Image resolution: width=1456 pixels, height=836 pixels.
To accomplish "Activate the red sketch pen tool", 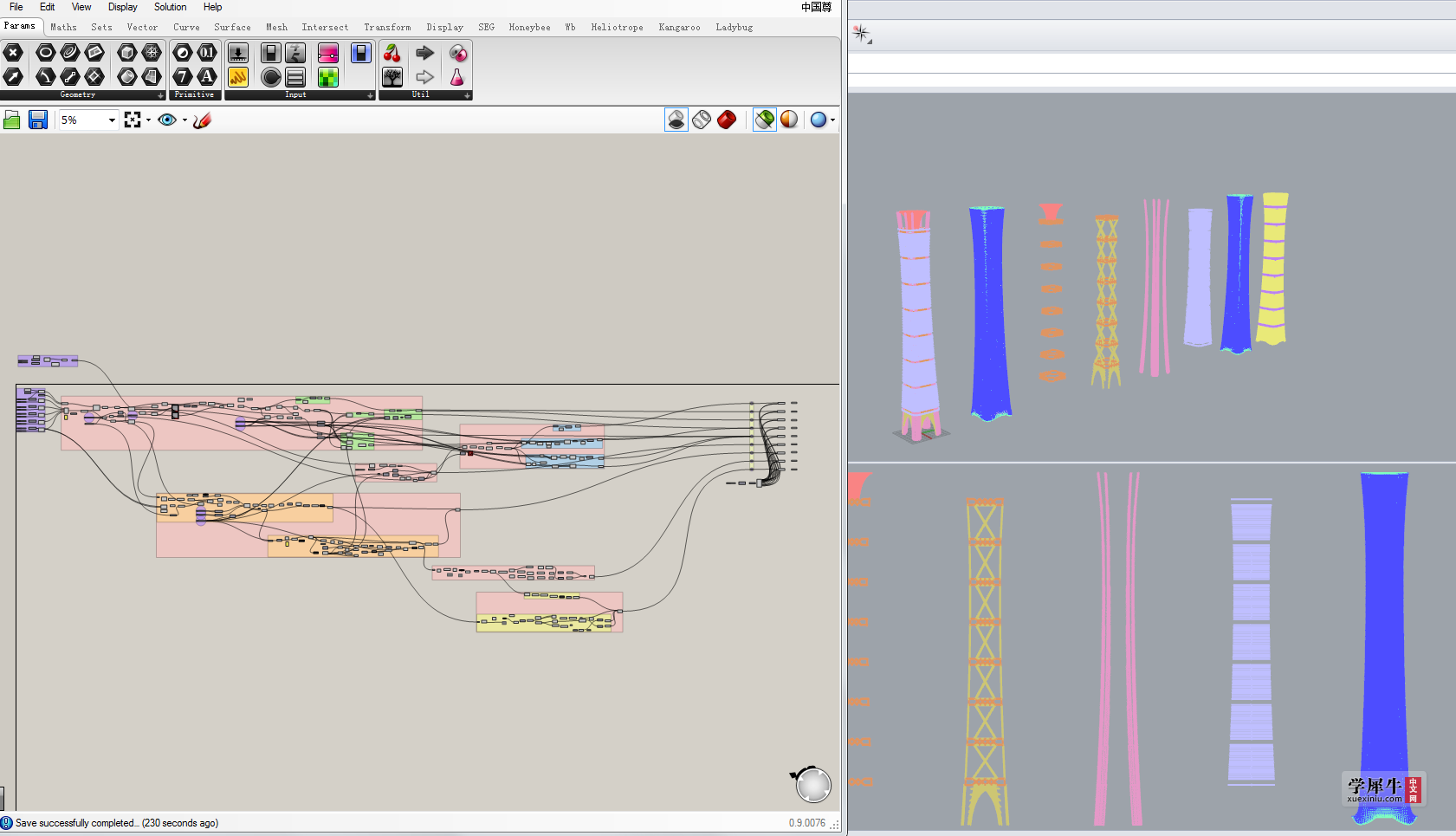I will click(202, 120).
